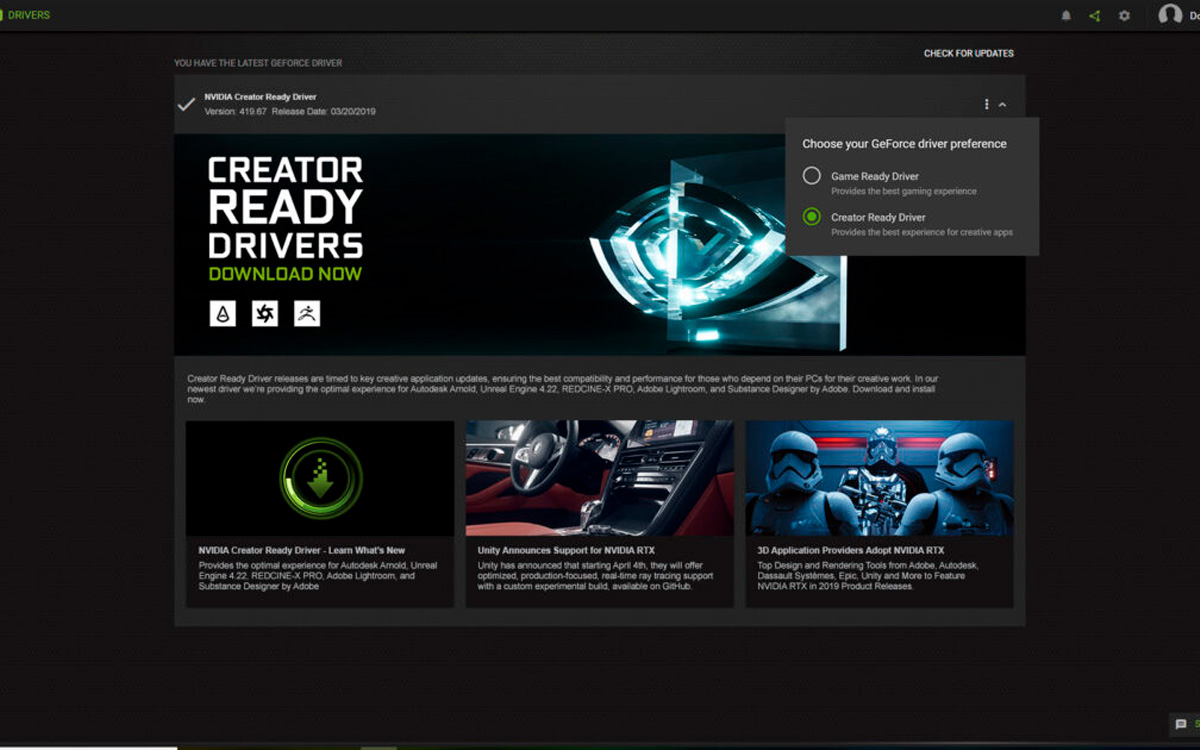
Task: Click the green share icon
Action: click(x=1095, y=16)
